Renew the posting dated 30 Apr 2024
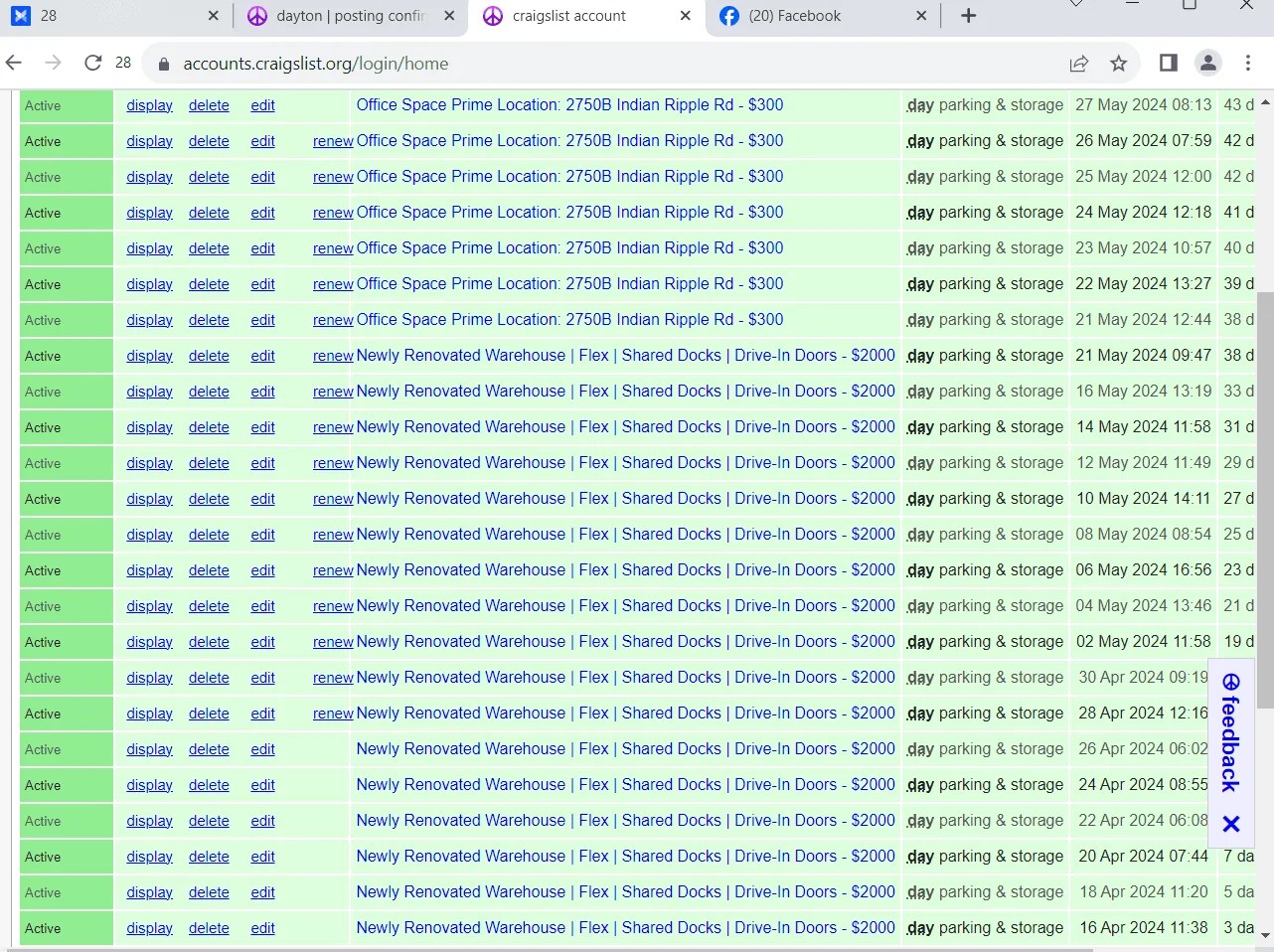This screenshot has height=952, width=1274. coord(333,678)
